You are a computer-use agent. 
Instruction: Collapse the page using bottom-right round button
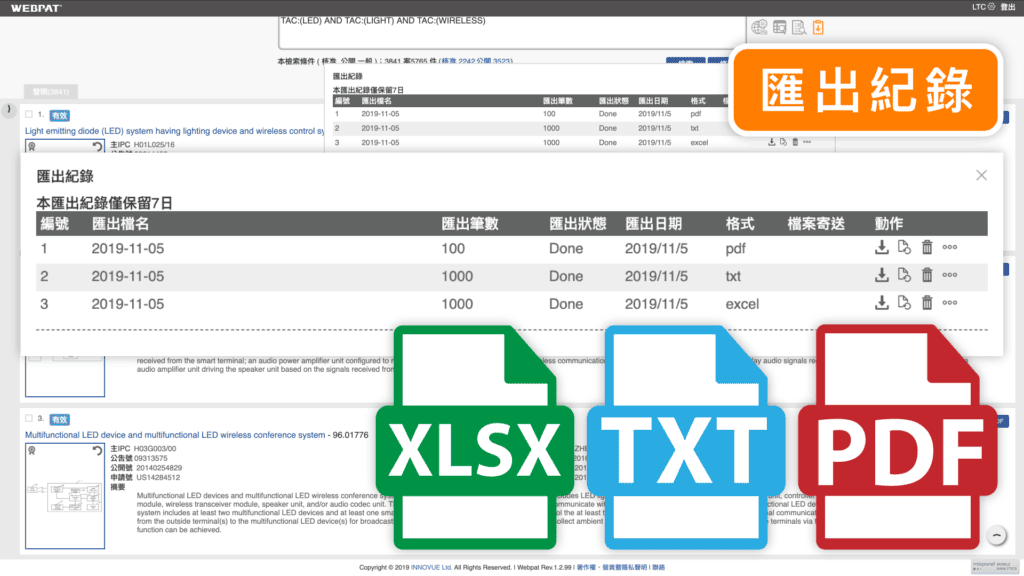click(x=996, y=536)
